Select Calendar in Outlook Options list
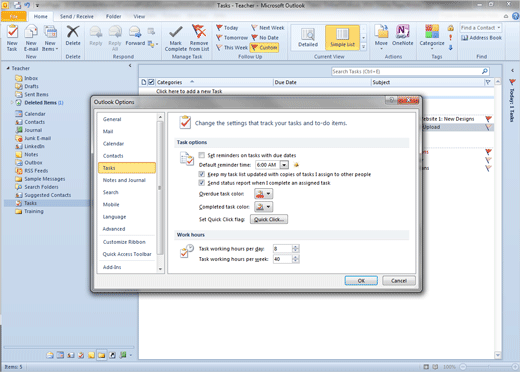Viewport: 520px width, 372px height. [113, 144]
